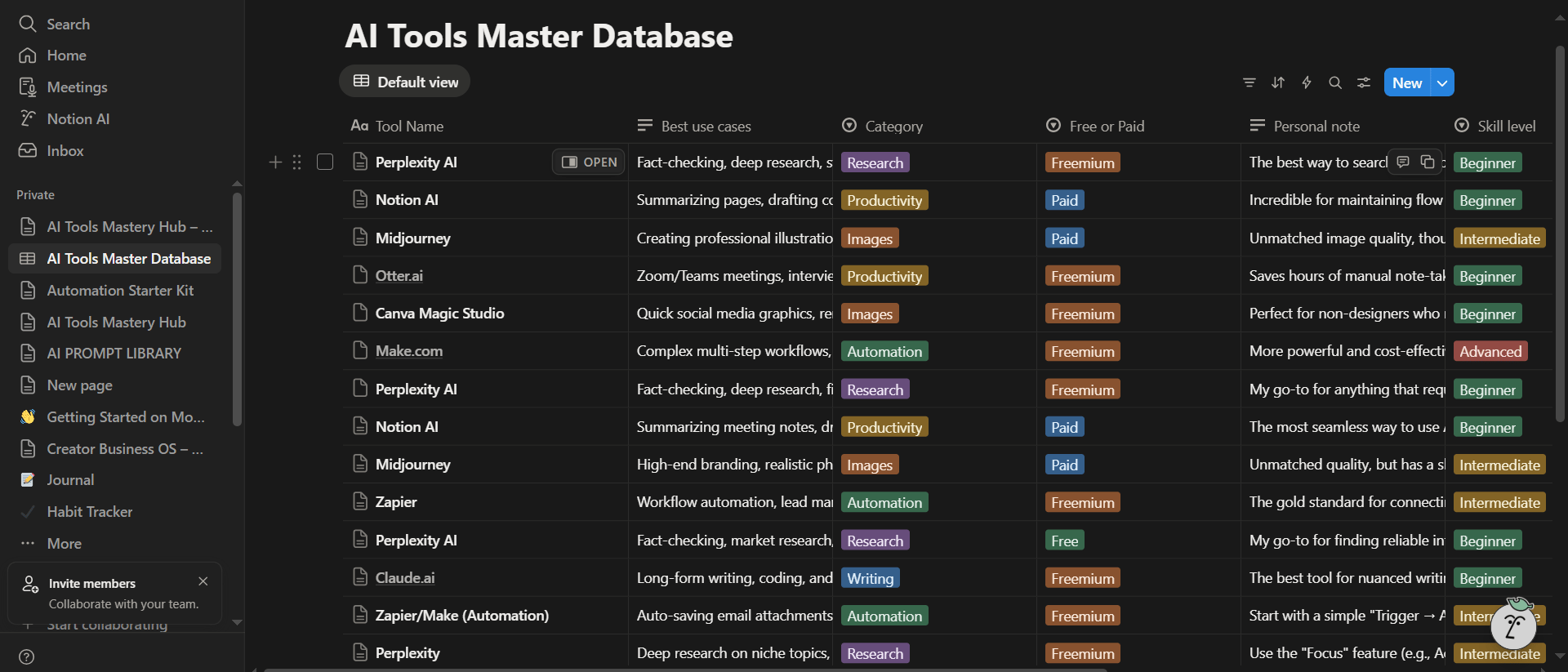This screenshot has height=672, width=1568.
Task: Open Automation Starter Kit page
Action: click(114, 291)
